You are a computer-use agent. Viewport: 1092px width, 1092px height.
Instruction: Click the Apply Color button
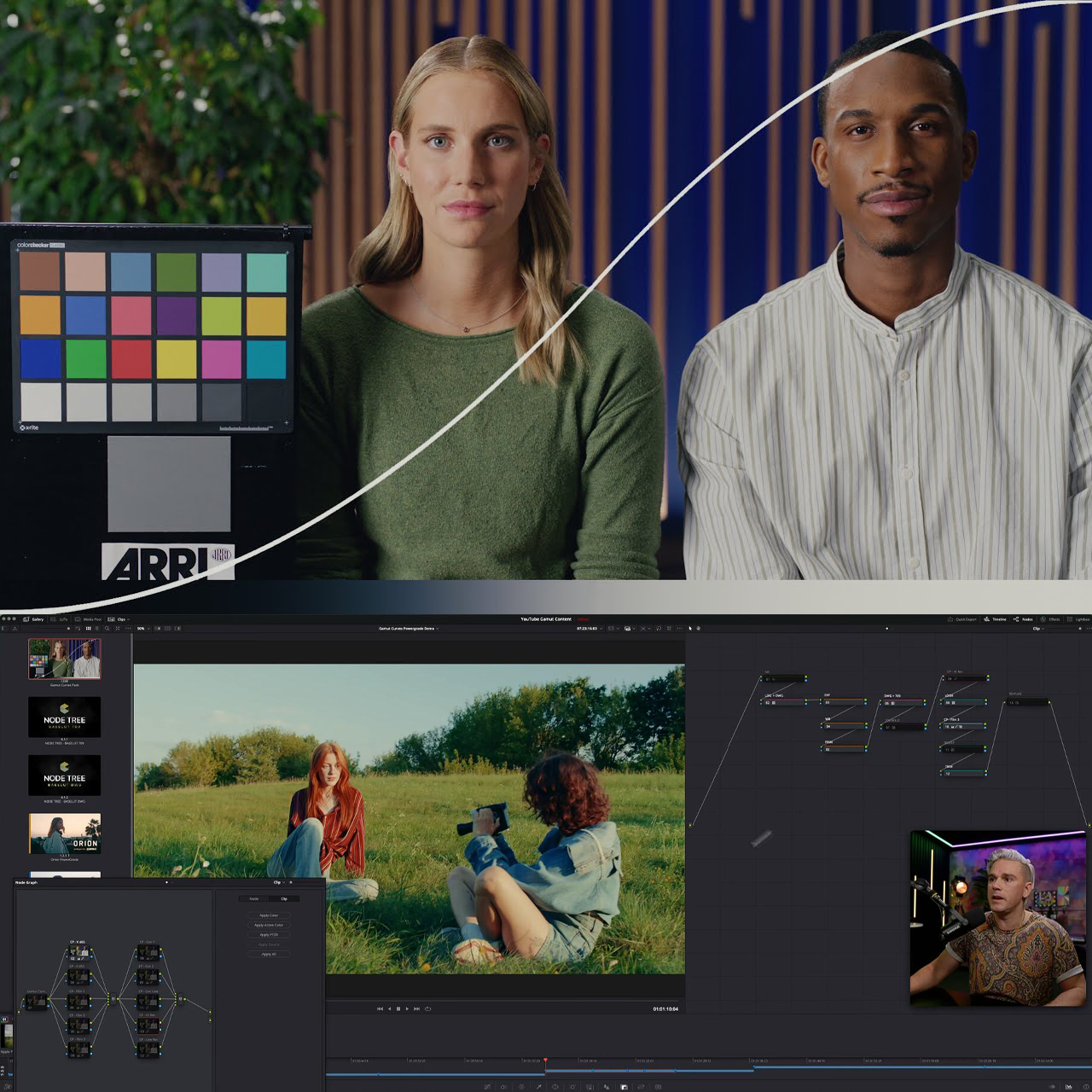(268, 915)
